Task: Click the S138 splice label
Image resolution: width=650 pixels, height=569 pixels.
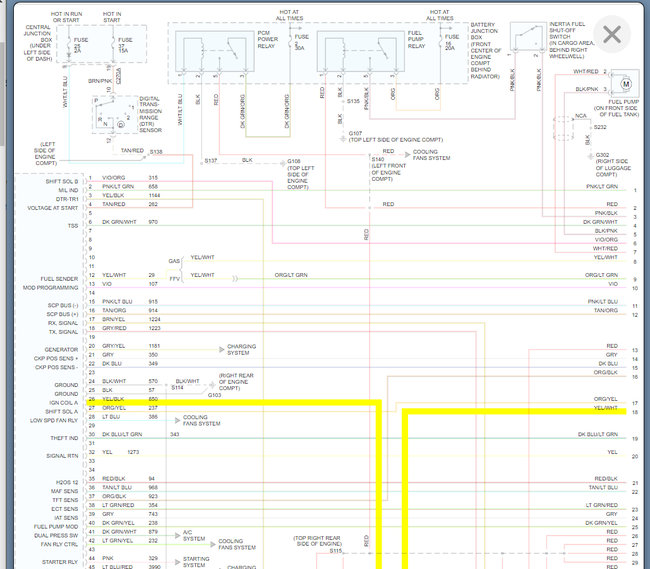Action: 156,152
